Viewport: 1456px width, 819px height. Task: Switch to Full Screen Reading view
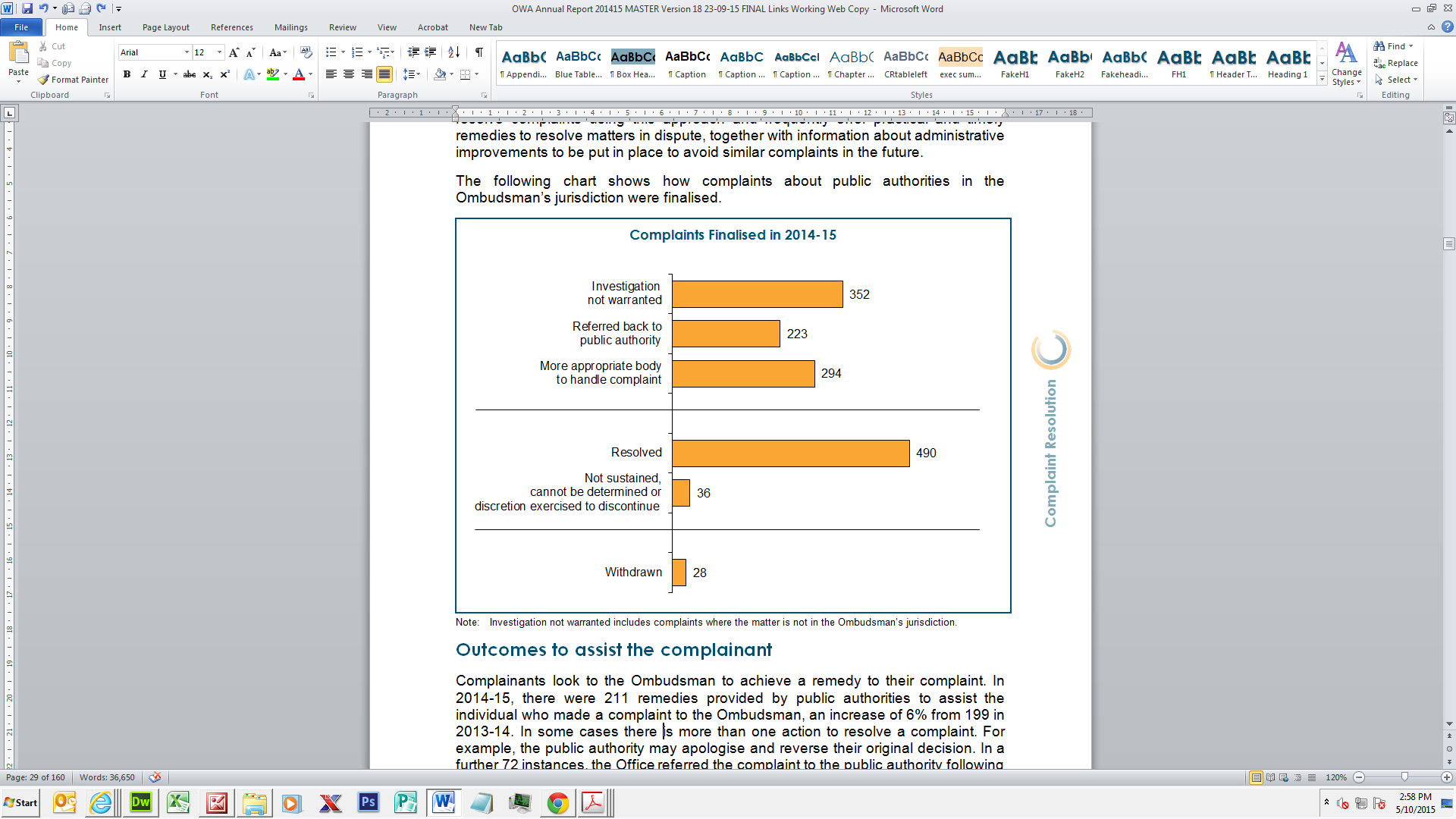(1270, 778)
